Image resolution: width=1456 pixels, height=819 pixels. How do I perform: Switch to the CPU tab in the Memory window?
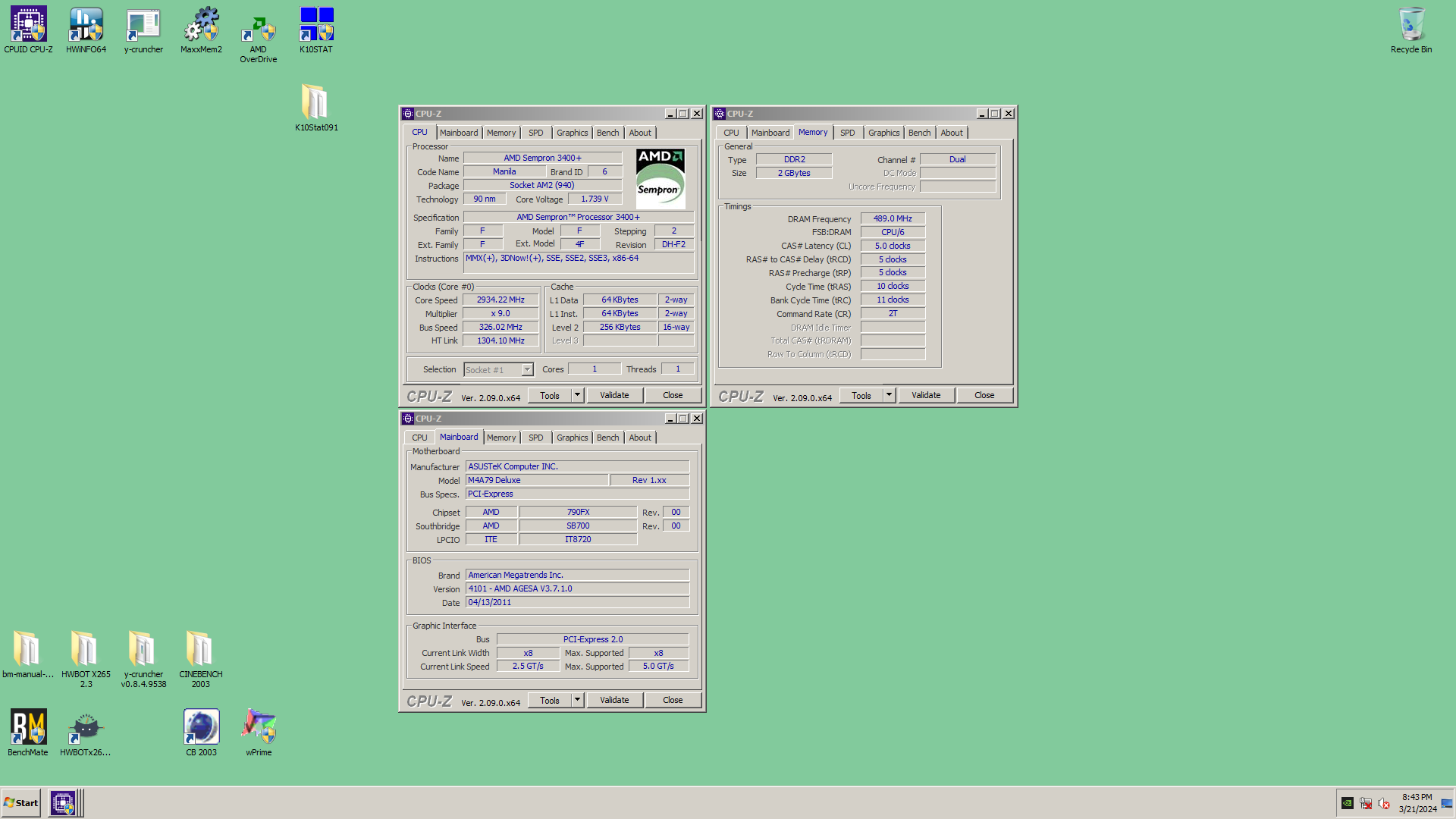(x=731, y=133)
